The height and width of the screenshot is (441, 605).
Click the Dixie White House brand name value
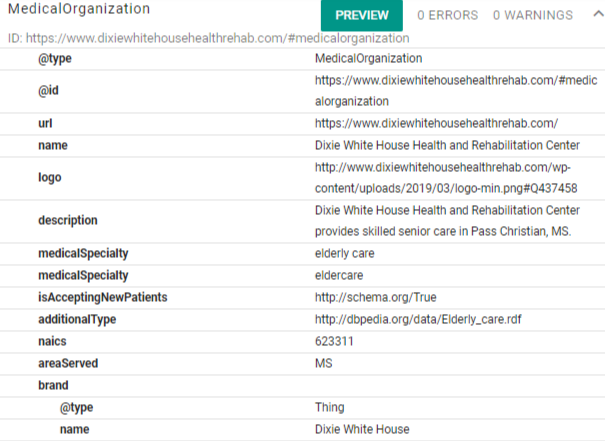[x=362, y=429]
